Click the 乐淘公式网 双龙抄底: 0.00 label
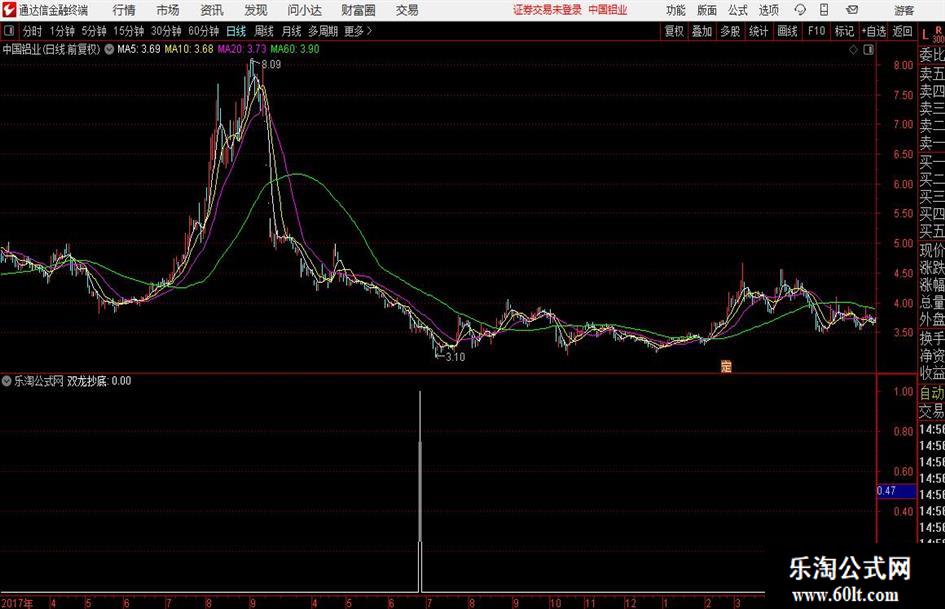Viewport: 945px width, 609px height. (x=72, y=381)
